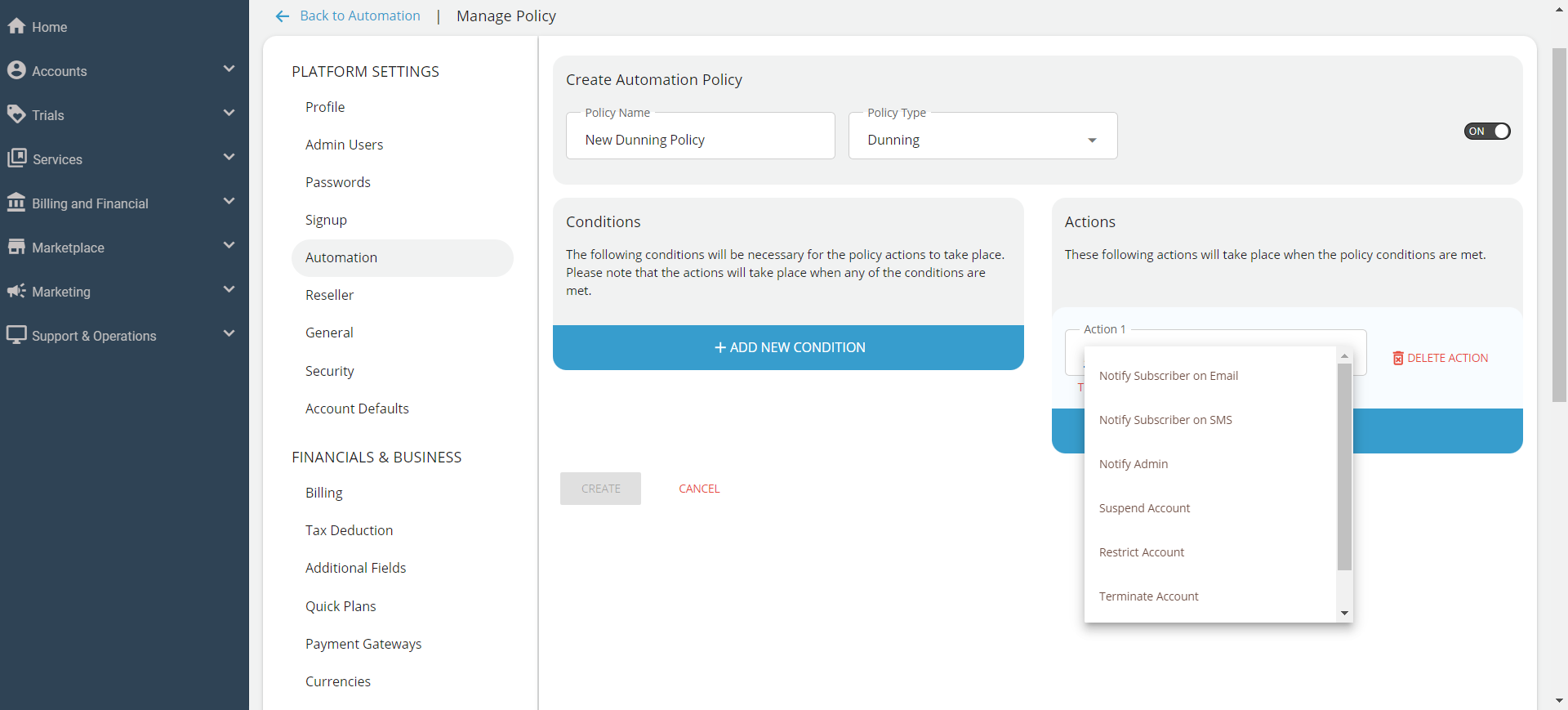Screen dimensions: 1568x710
Task: Expand the Services menu chevron
Action: [229, 158]
